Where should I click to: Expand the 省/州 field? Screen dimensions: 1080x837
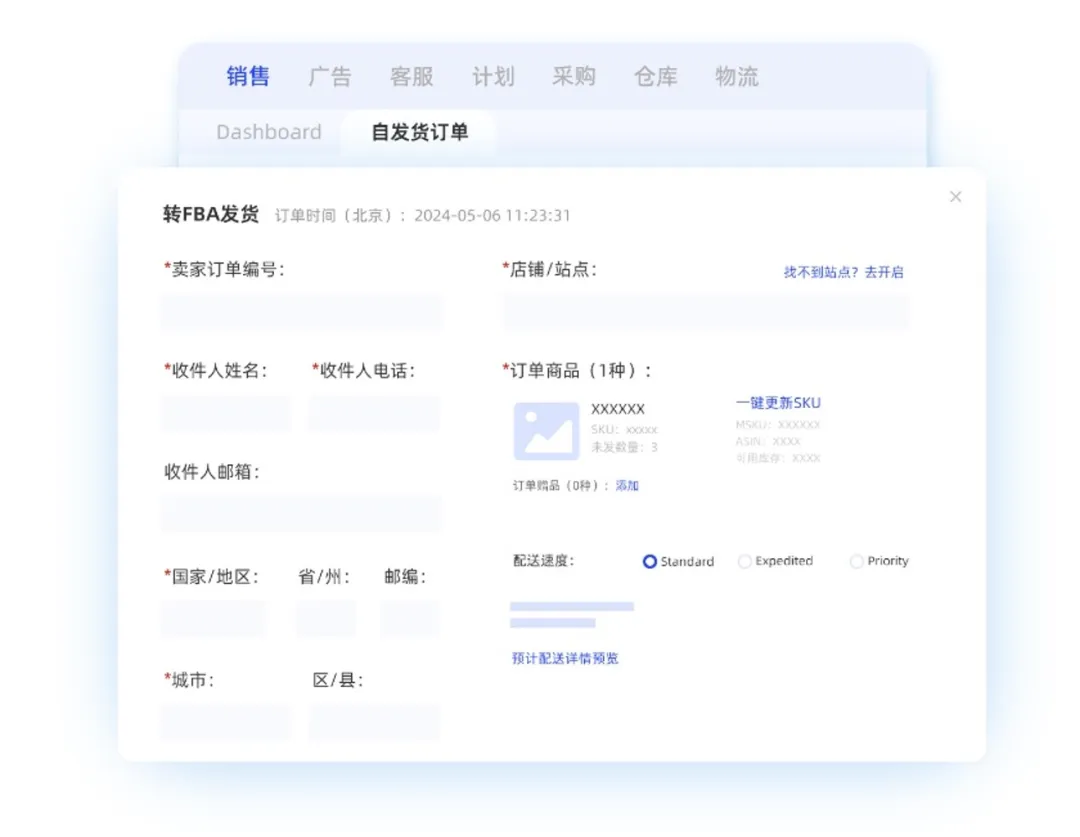click(325, 619)
